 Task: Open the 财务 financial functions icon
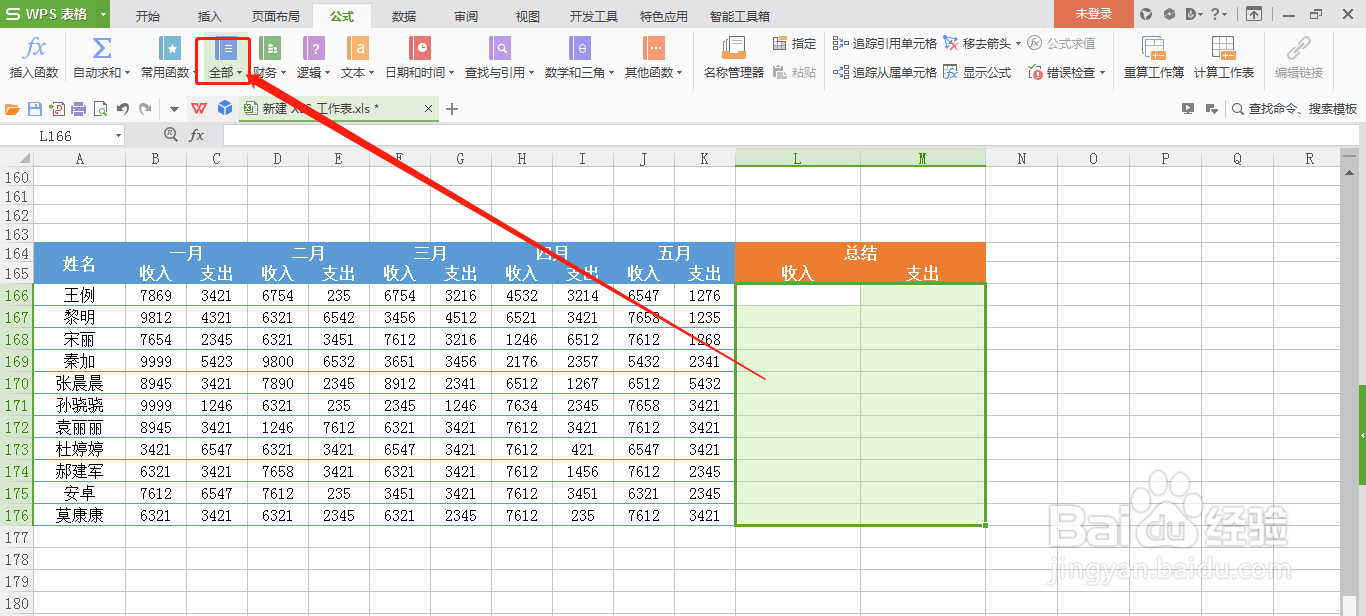coord(269,49)
